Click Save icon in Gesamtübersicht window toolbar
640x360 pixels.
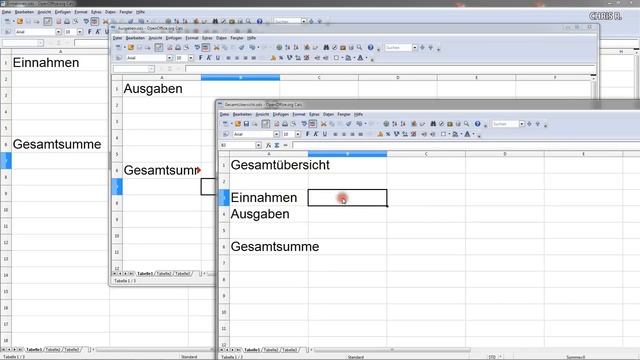click(x=246, y=124)
